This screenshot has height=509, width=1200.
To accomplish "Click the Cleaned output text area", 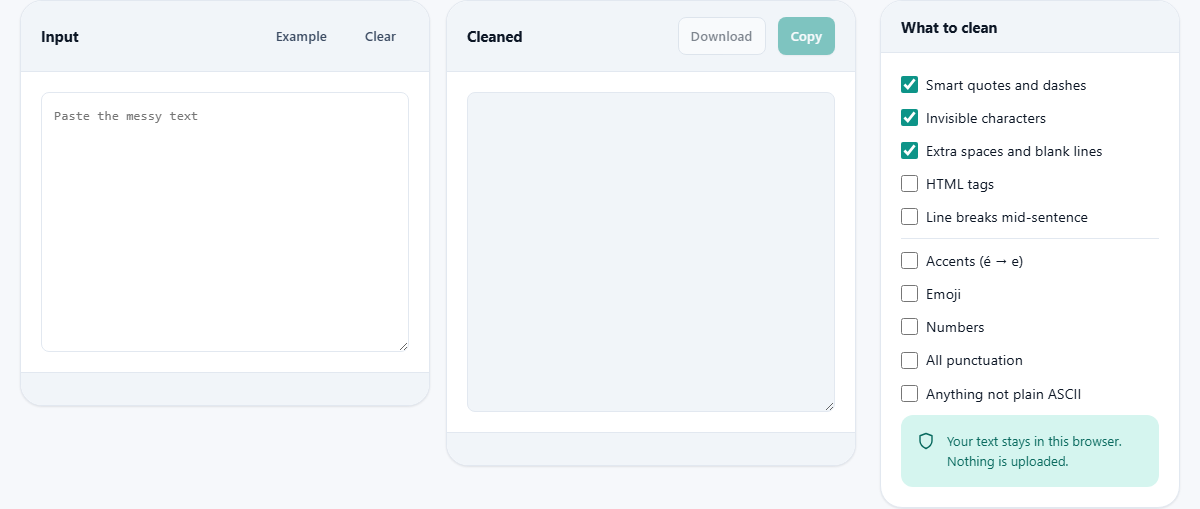I will pos(651,252).
